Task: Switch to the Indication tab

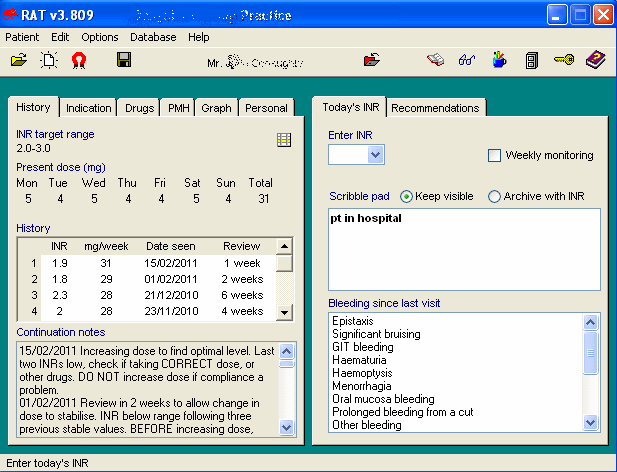Action: [x=89, y=108]
